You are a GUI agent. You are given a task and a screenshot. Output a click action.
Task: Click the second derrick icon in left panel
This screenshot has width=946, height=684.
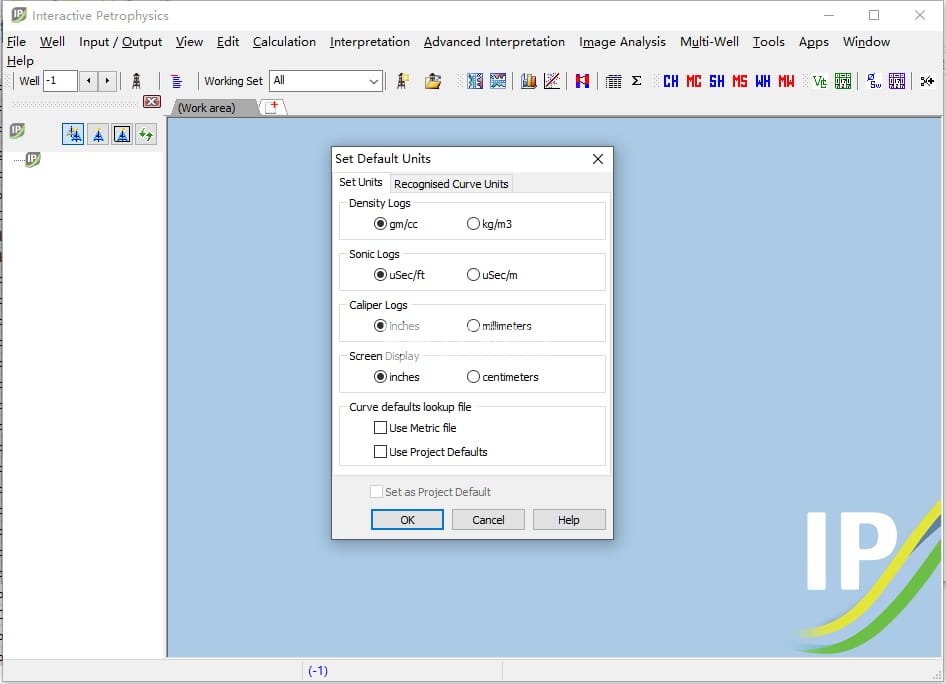click(x=98, y=134)
